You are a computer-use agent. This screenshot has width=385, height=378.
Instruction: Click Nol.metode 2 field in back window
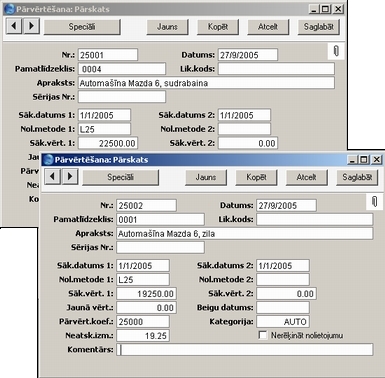click(x=245, y=129)
